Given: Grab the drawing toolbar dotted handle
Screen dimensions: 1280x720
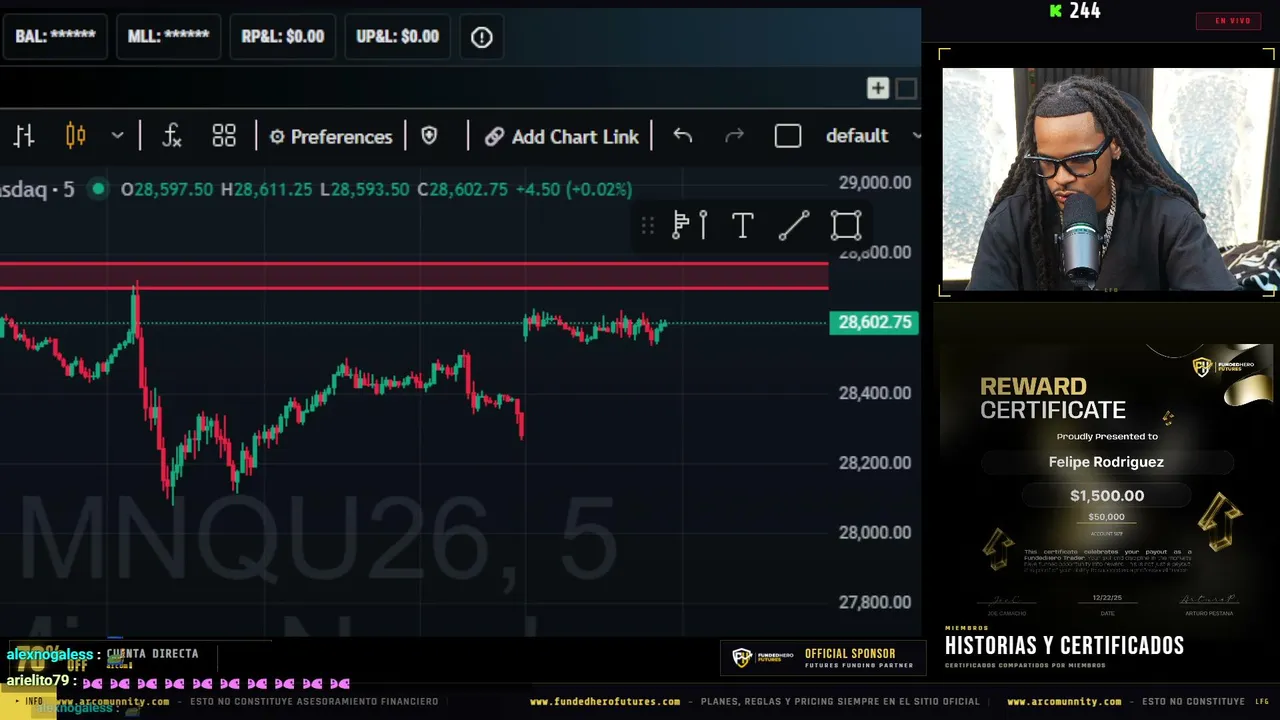Looking at the screenshot, I should pyautogui.click(x=648, y=226).
